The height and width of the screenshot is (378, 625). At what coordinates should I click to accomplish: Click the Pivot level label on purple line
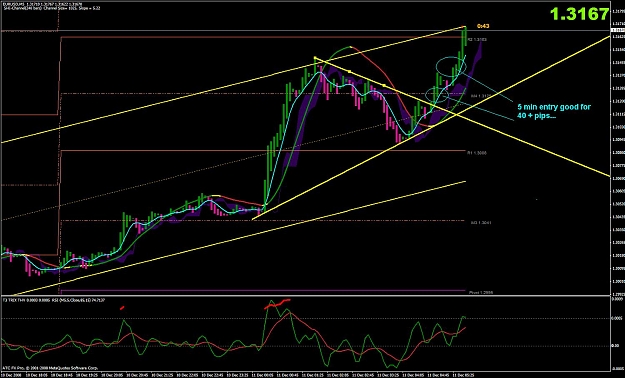(x=481, y=292)
